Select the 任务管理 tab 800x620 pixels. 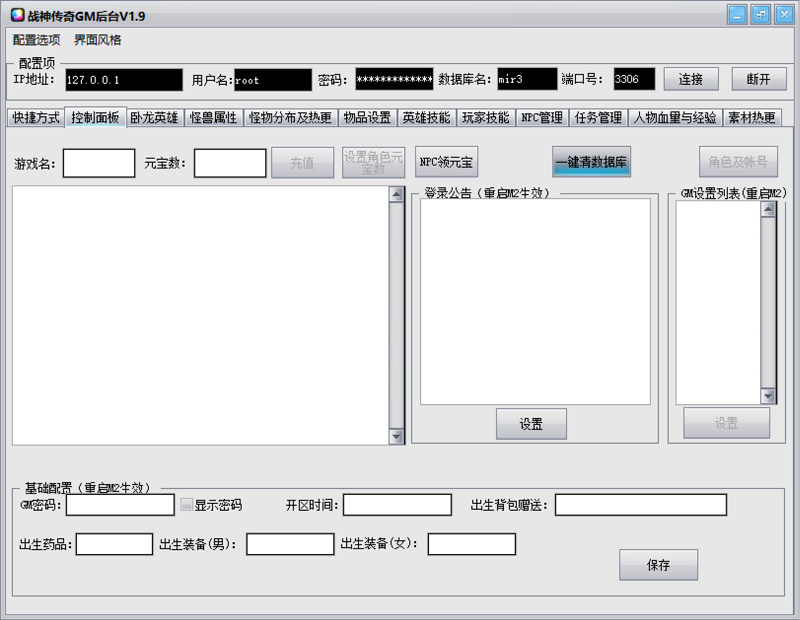coord(598,117)
